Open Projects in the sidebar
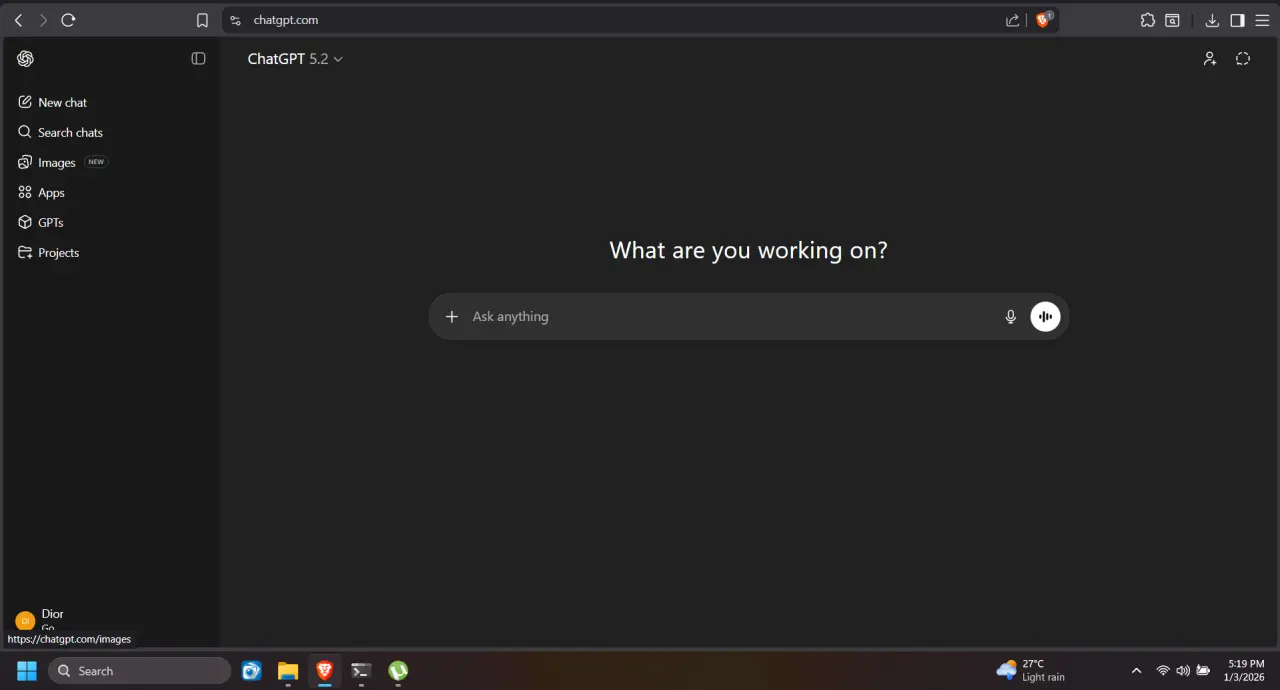 (110, 252)
